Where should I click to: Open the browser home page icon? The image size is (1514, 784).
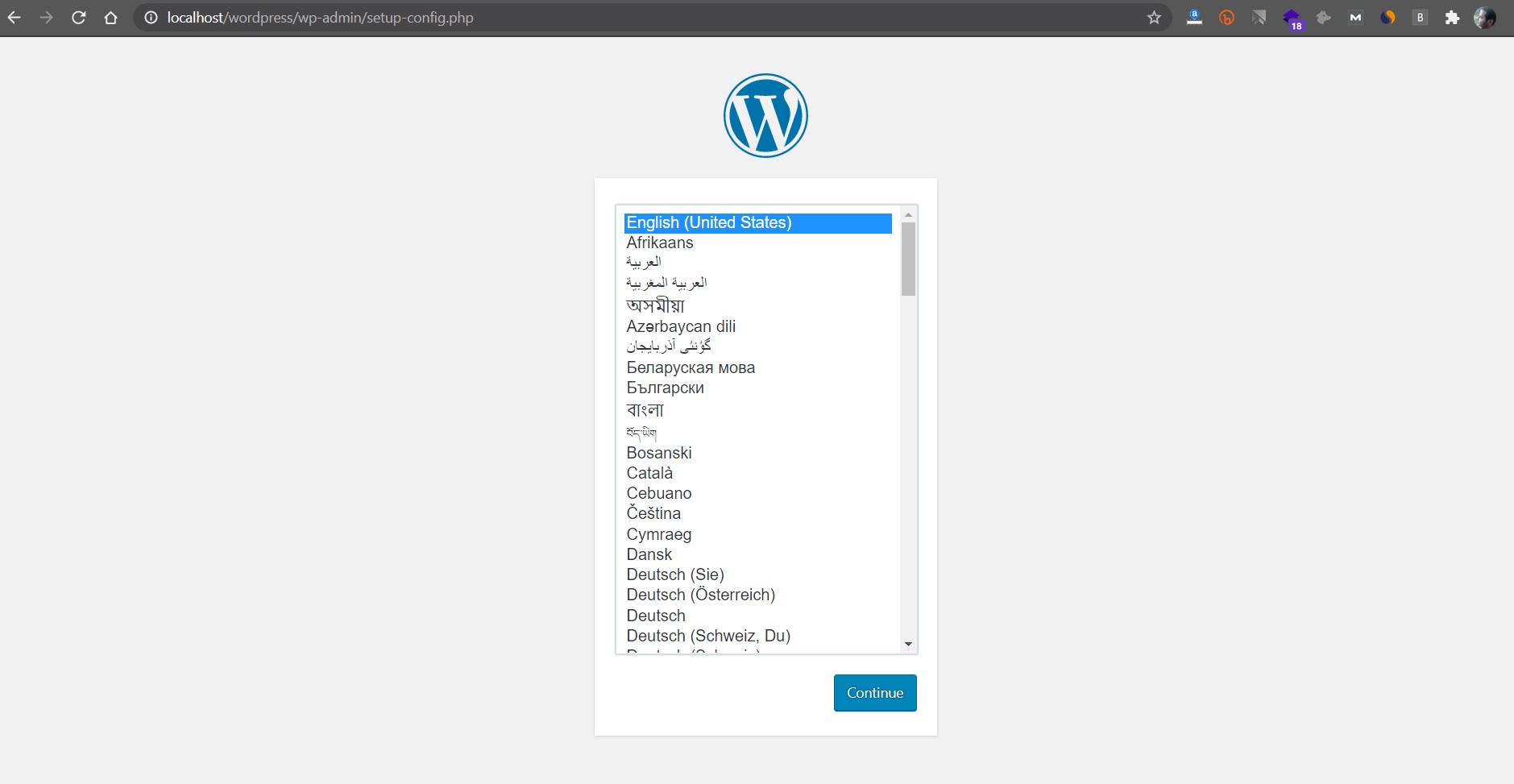point(111,18)
